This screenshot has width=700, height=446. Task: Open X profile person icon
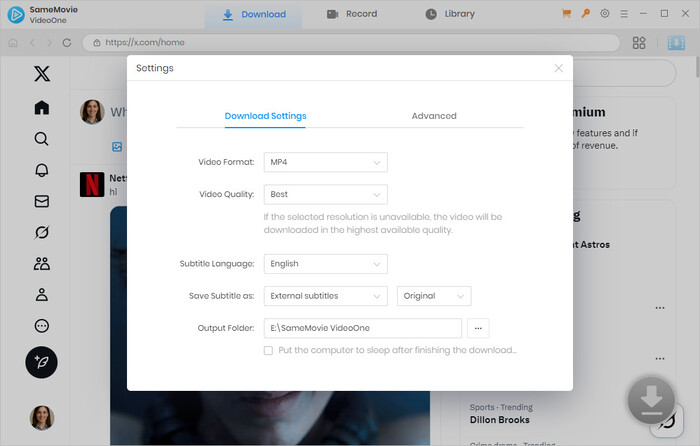pyautogui.click(x=42, y=295)
